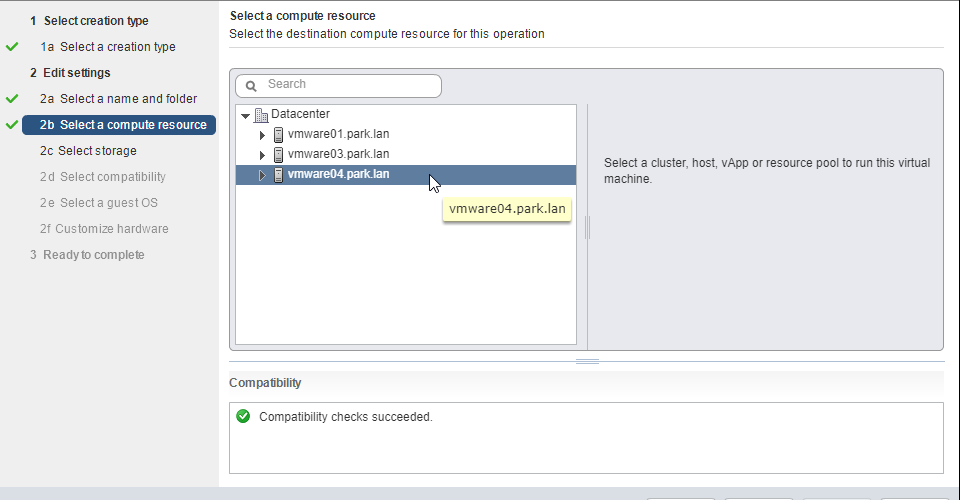Click the green checkmark beside step 1a
960x500 pixels.
[12, 47]
